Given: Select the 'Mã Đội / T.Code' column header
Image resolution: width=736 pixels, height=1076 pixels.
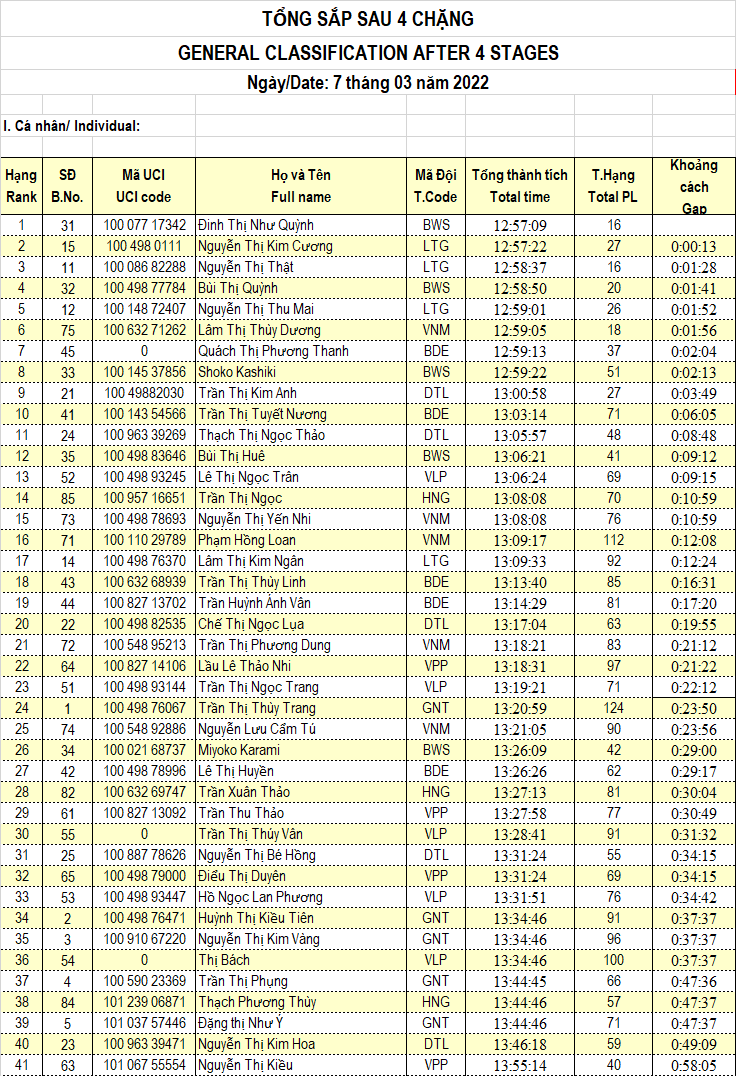Looking at the screenshot, I should click(436, 186).
